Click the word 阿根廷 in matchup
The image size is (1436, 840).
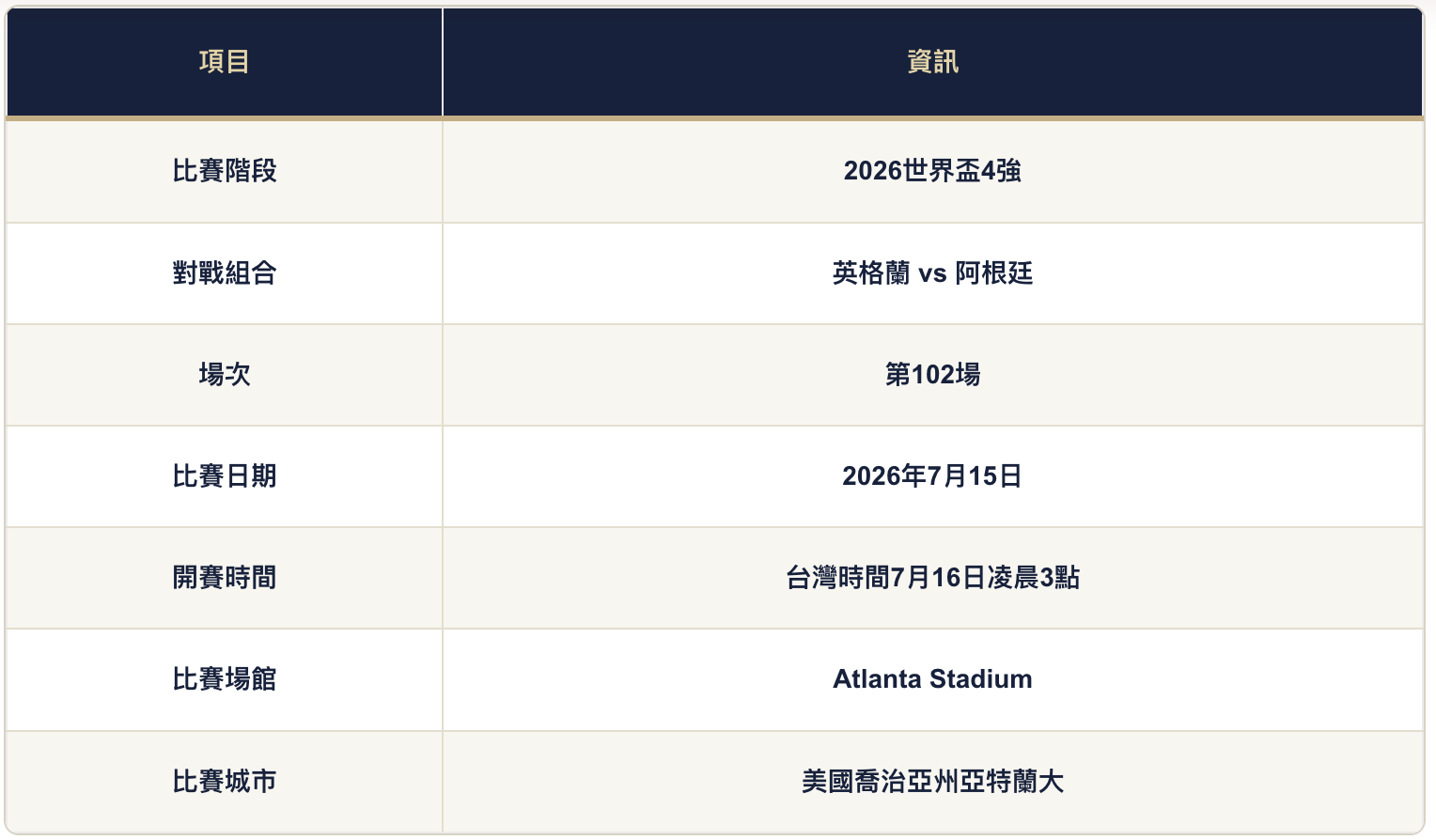[994, 273]
